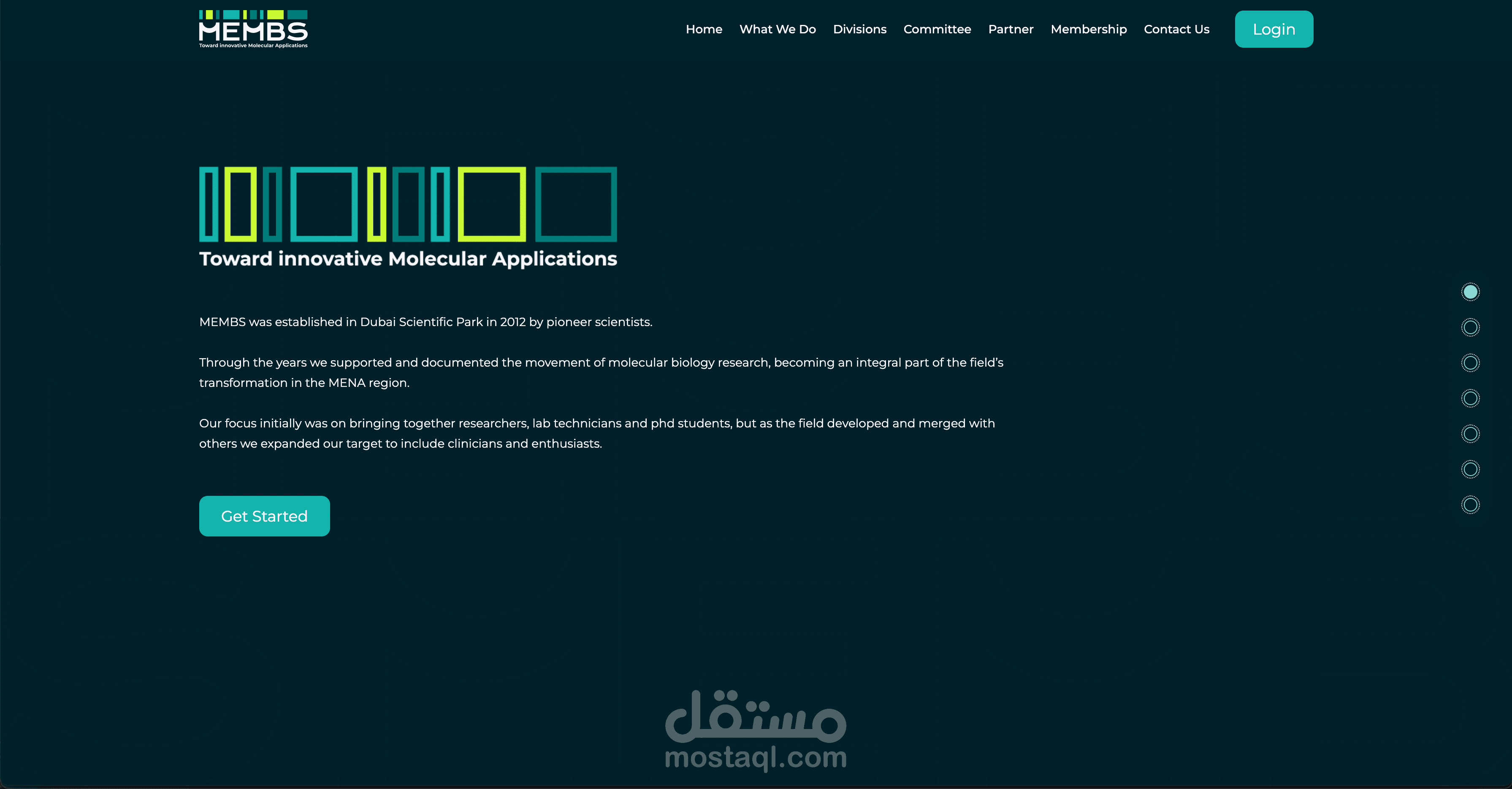Image resolution: width=1512 pixels, height=789 pixels.
Task: Jump to the third section dot
Action: (1470, 362)
